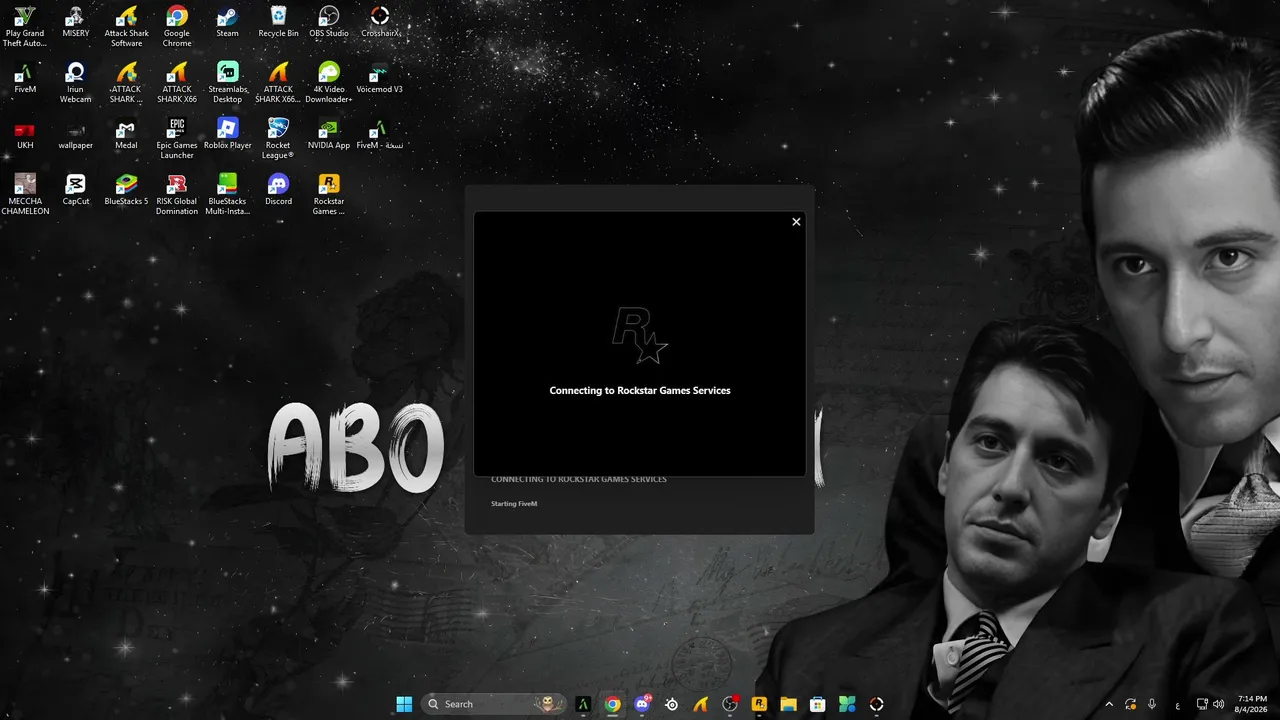The width and height of the screenshot is (1280, 720).
Task: Close the Rockstar Games Services connecting dialog
Action: pyautogui.click(x=796, y=222)
